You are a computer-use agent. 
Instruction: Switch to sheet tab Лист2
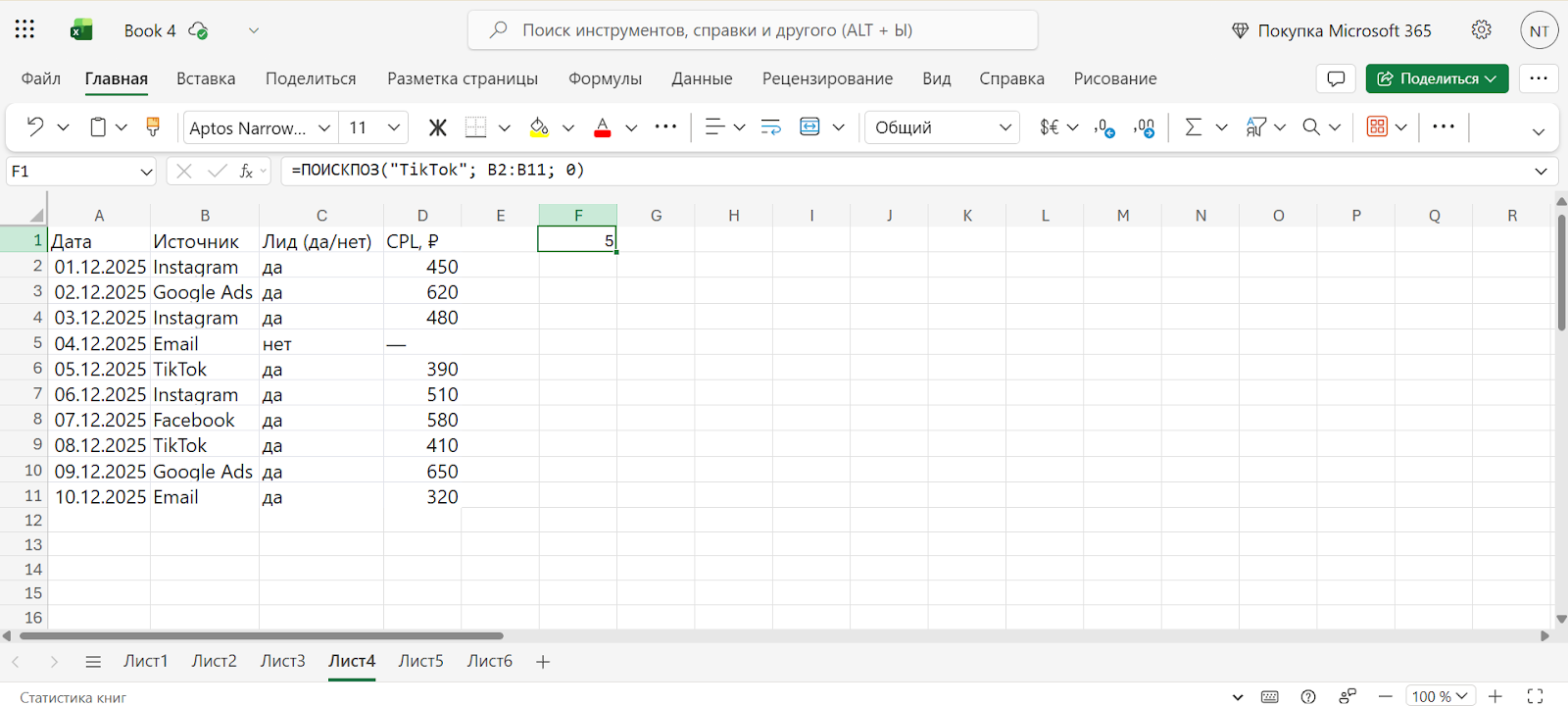pos(214,661)
